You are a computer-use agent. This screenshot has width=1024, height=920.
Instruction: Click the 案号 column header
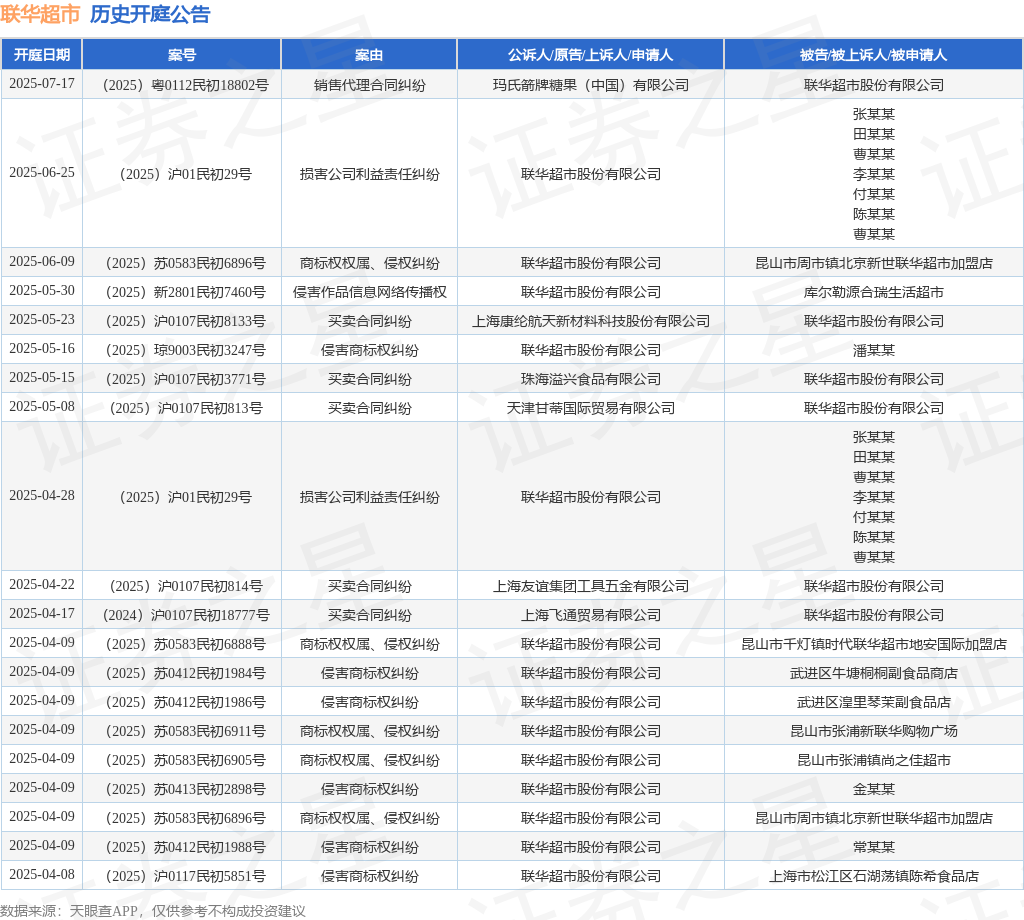[x=182, y=55]
